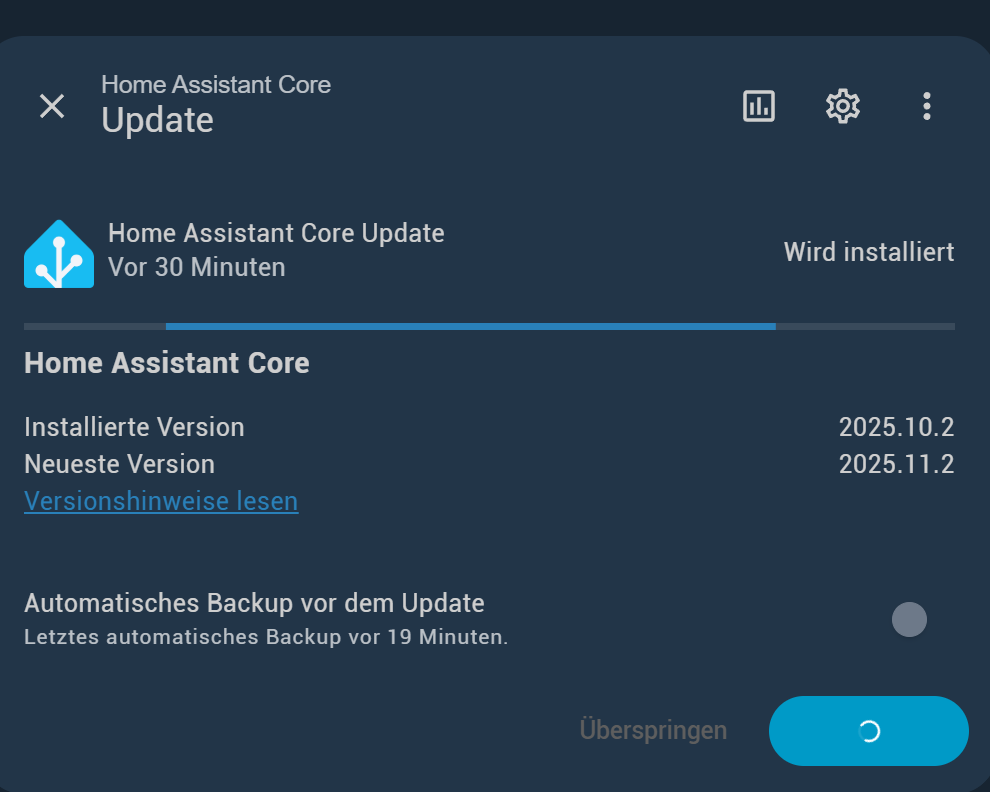Click the Versionshinweise lesen link
Image resolution: width=990 pixels, height=792 pixels.
click(161, 501)
